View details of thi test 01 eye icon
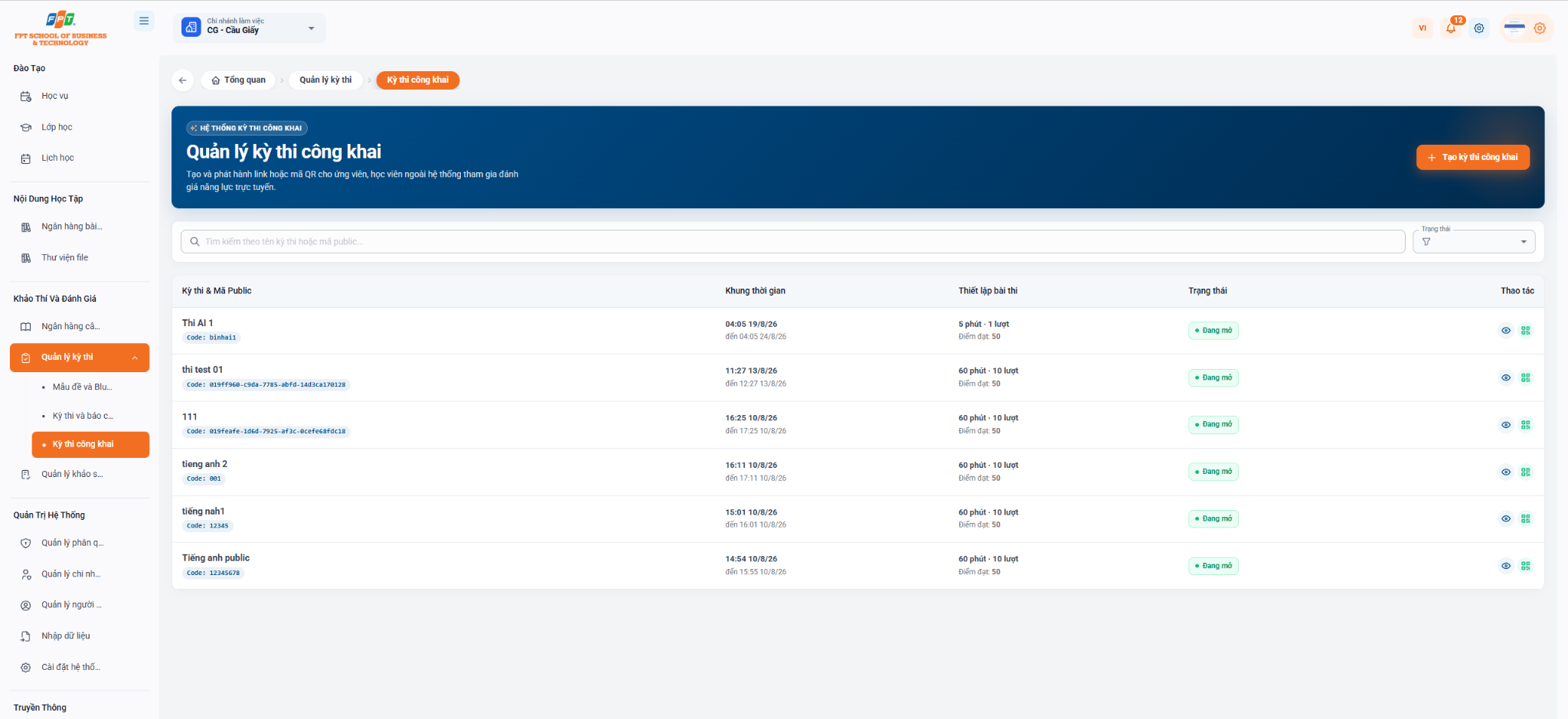Image resolution: width=1568 pixels, height=719 pixels. (x=1506, y=378)
